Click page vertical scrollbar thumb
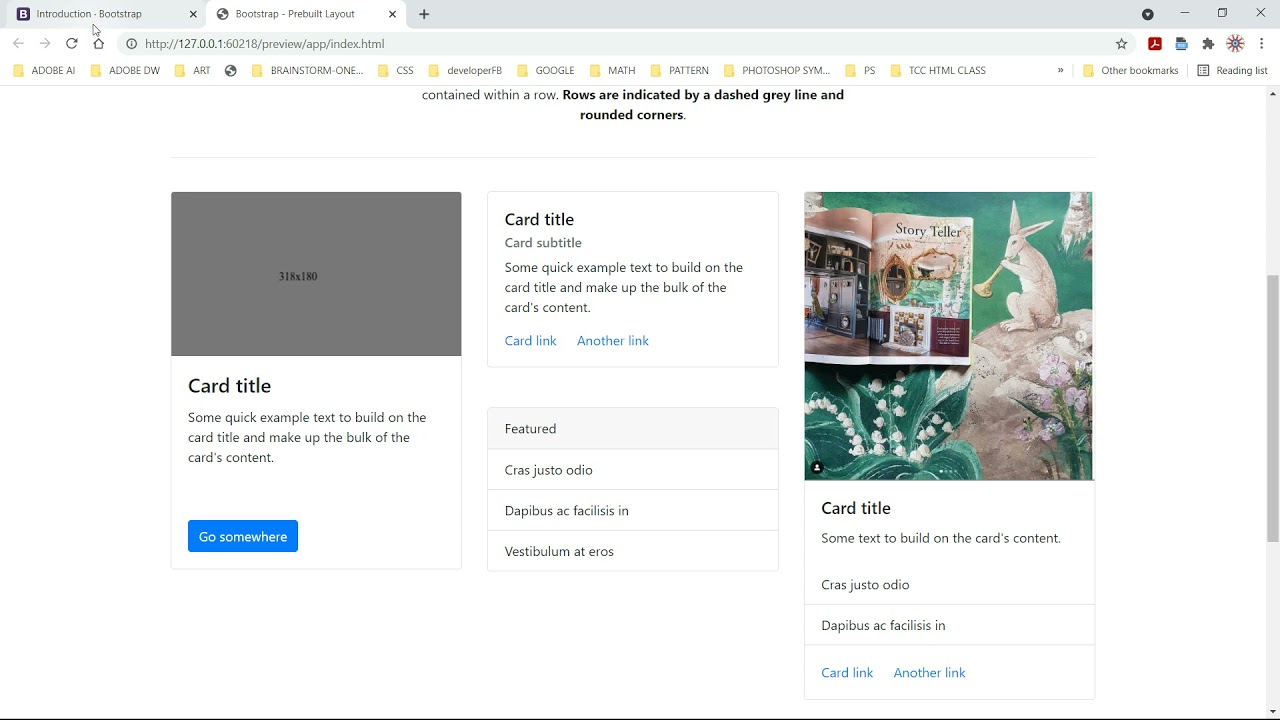Screen dimensions: 1280x720 (1273, 408)
